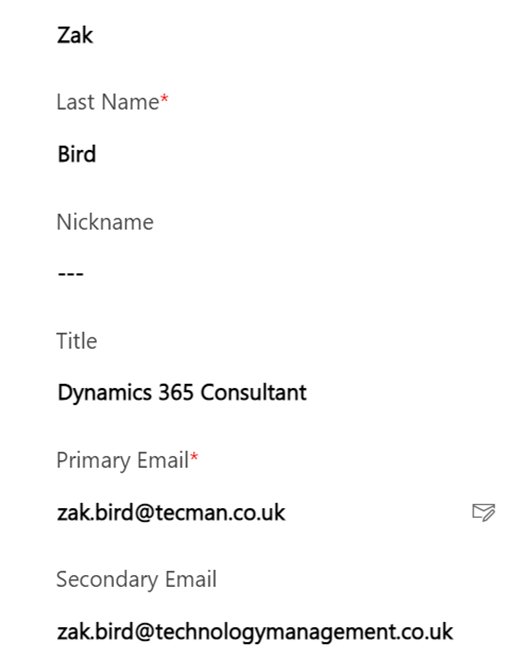This screenshot has width=528, height=657.
Task: Place cursor on the word Dynamics in Title
Action: 104,393
